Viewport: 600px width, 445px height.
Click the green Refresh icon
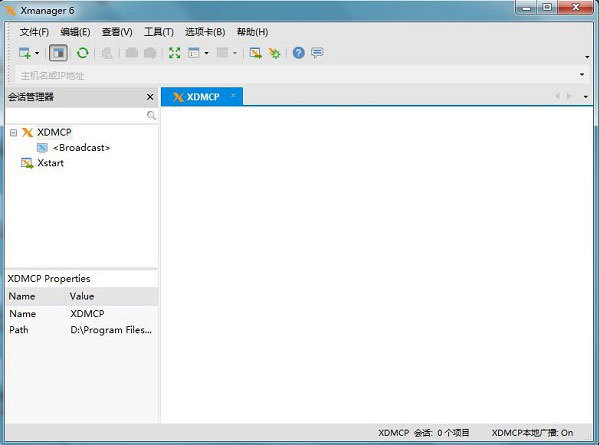pos(83,53)
